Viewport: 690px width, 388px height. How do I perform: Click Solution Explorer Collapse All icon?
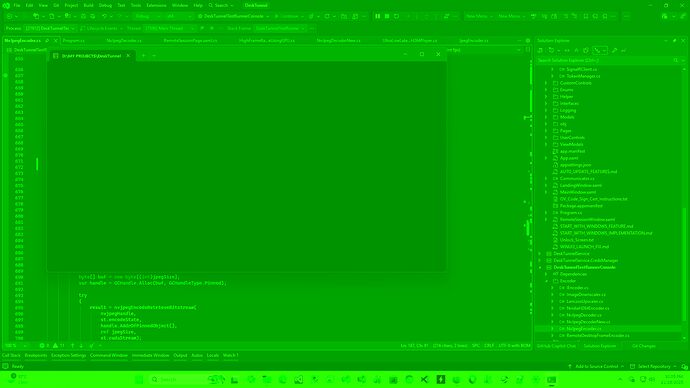pos(576,51)
